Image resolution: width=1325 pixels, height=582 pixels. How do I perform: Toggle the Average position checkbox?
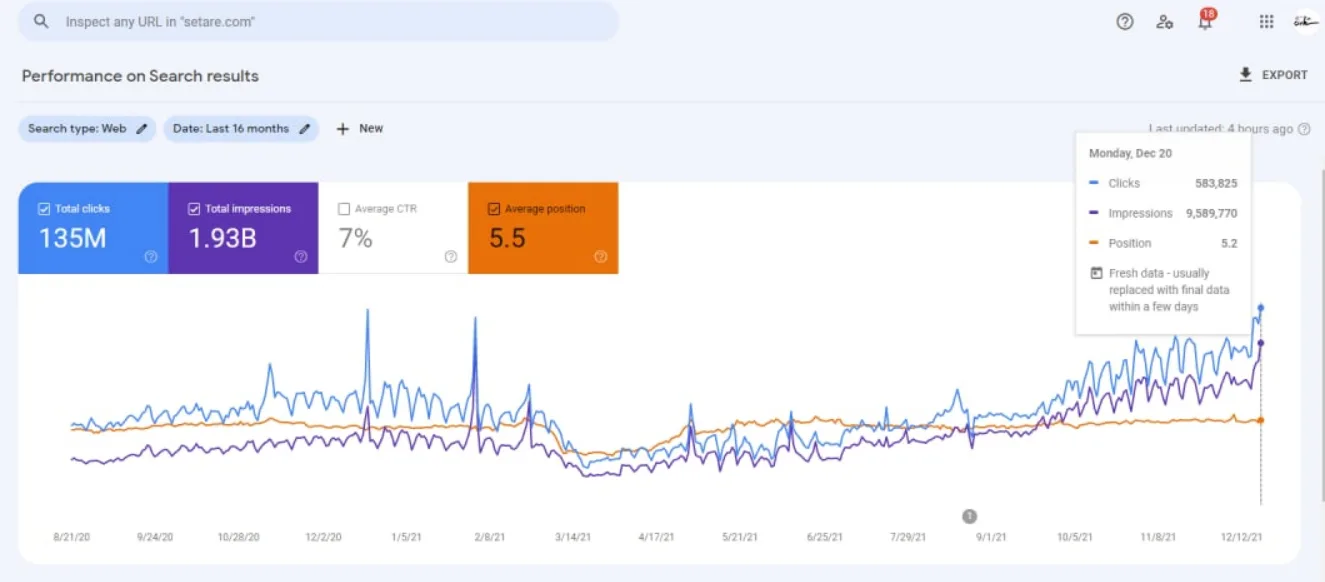tap(494, 209)
